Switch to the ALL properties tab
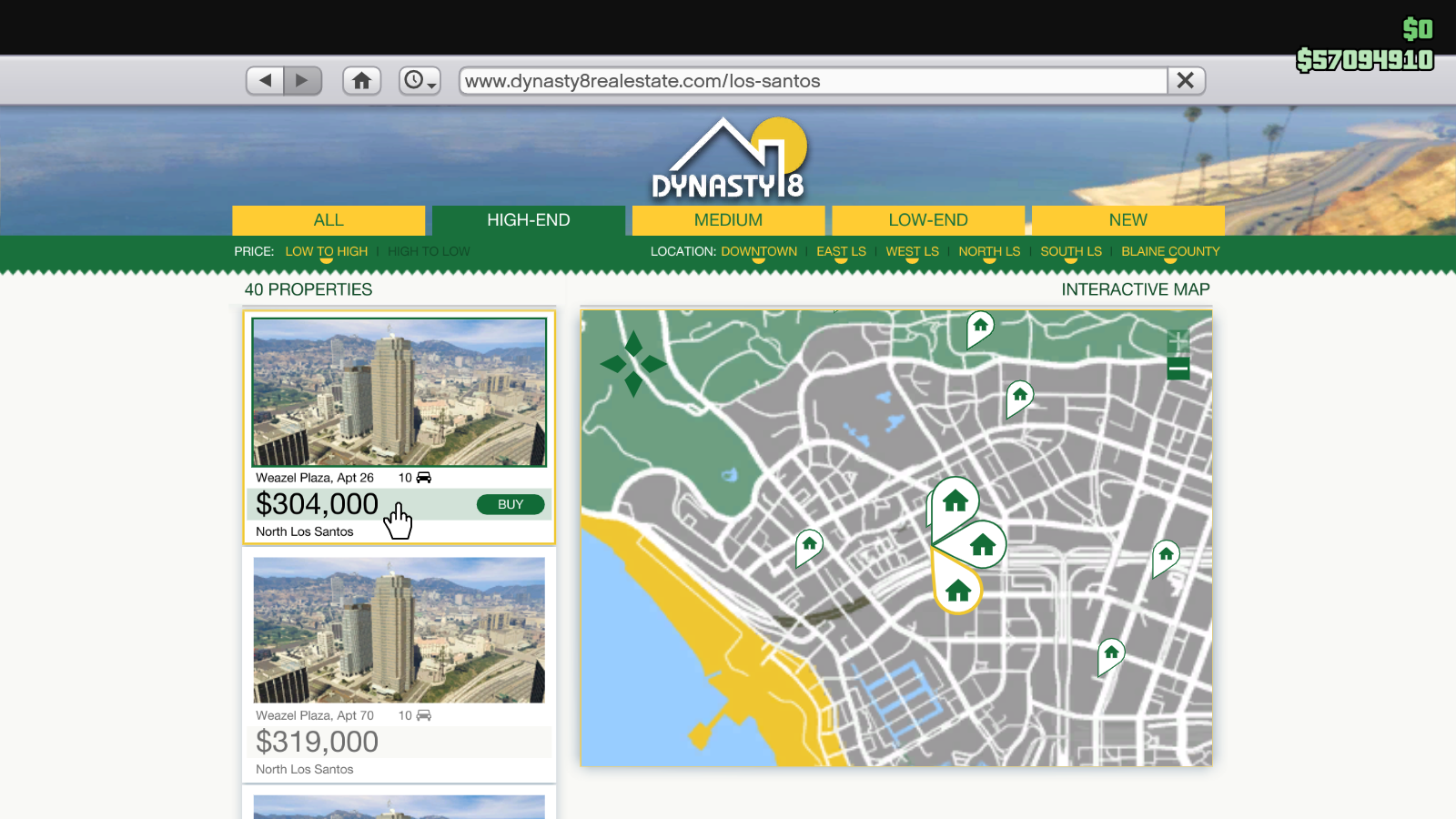Screen dimensions: 1456x819 coord(329,220)
